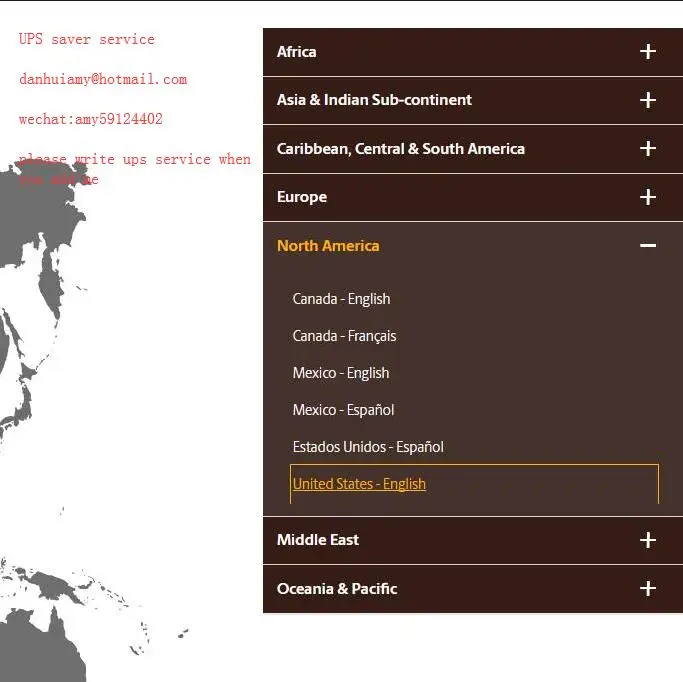Choose Canada - English site
This screenshot has height=682, width=683.
pyautogui.click(x=342, y=299)
